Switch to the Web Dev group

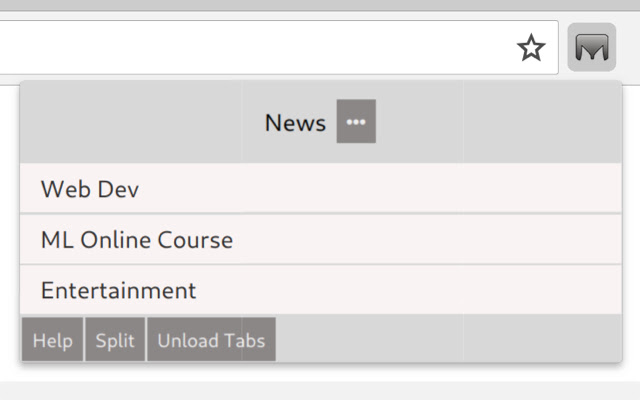[321, 189]
